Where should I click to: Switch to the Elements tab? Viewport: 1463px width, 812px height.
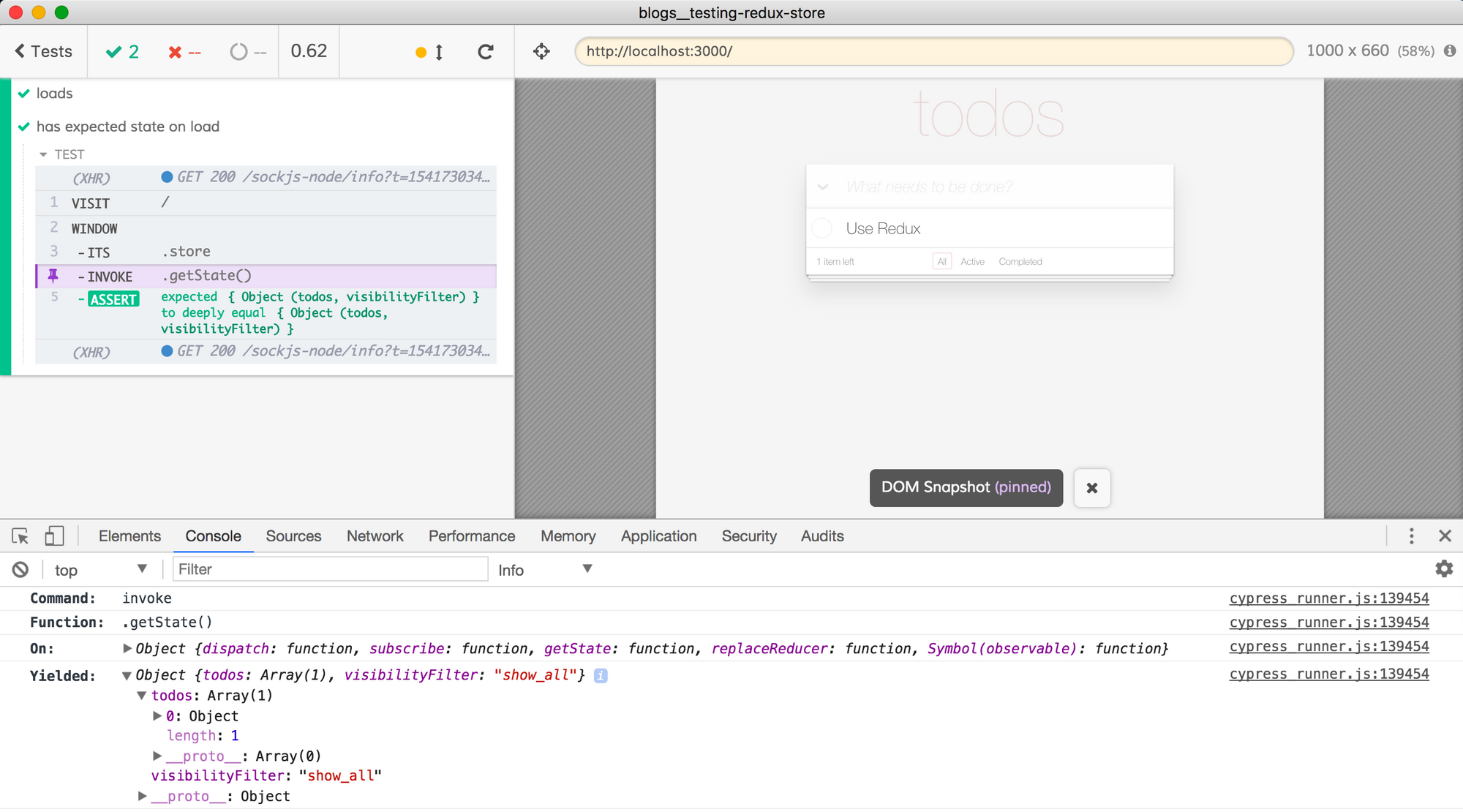coord(129,536)
